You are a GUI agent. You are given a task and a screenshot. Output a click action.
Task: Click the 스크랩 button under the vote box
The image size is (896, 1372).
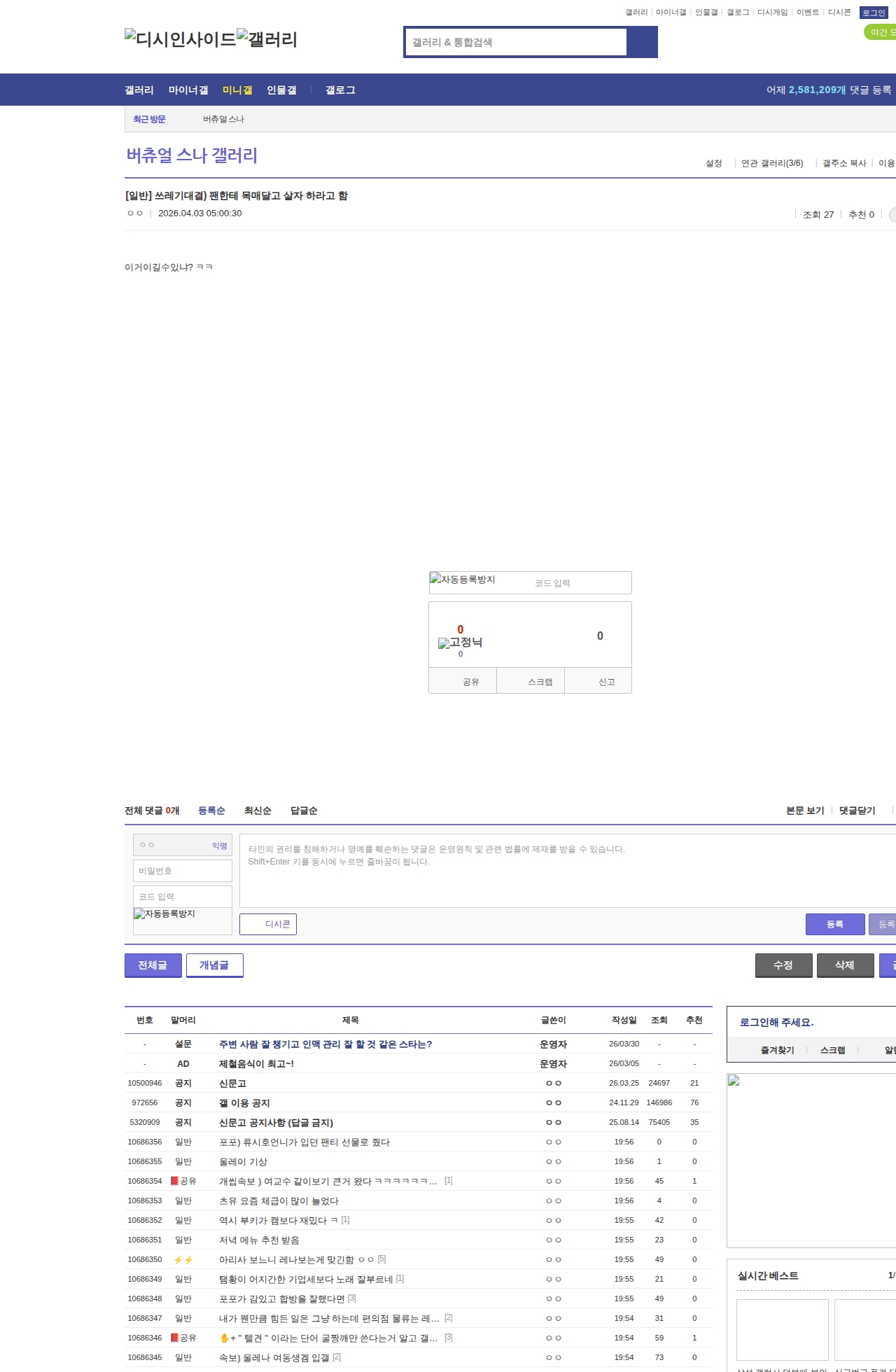(x=531, y=681)
